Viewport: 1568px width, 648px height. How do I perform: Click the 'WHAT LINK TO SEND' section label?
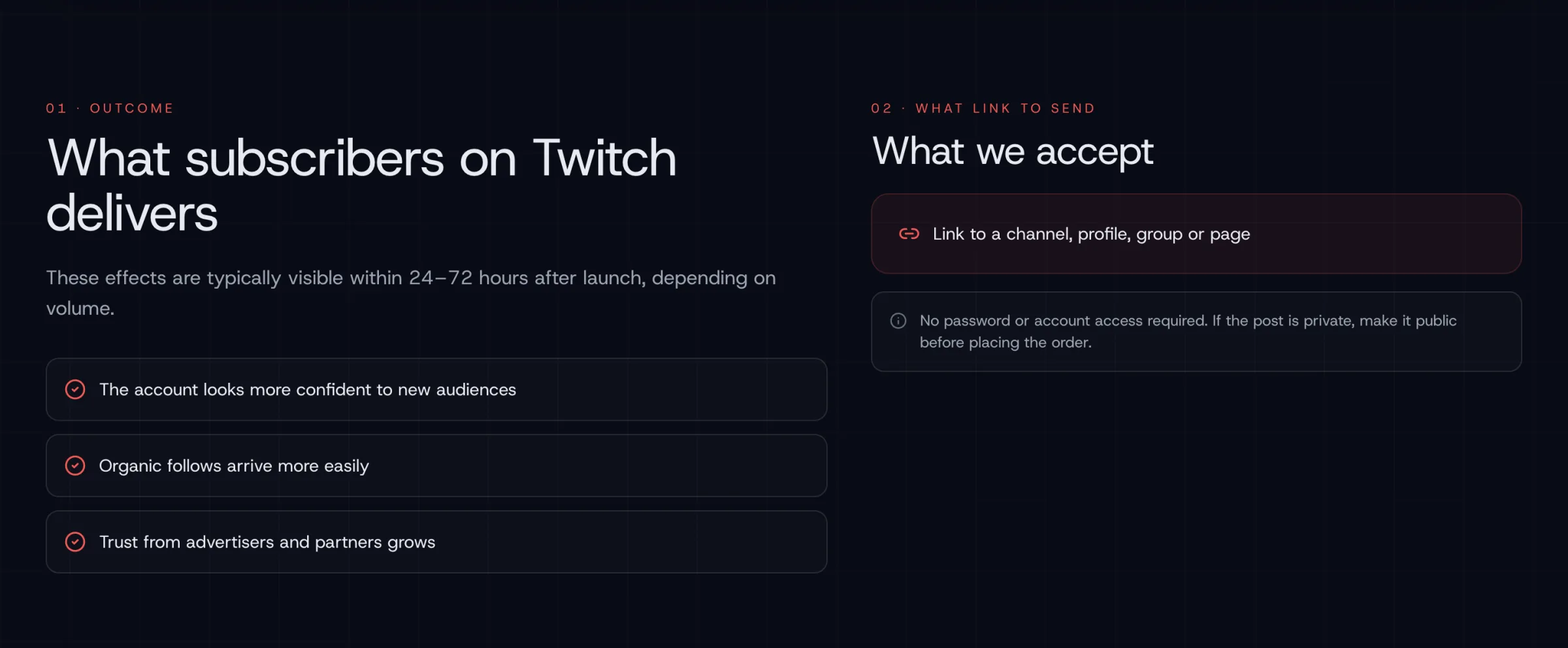pos(1005,108)
